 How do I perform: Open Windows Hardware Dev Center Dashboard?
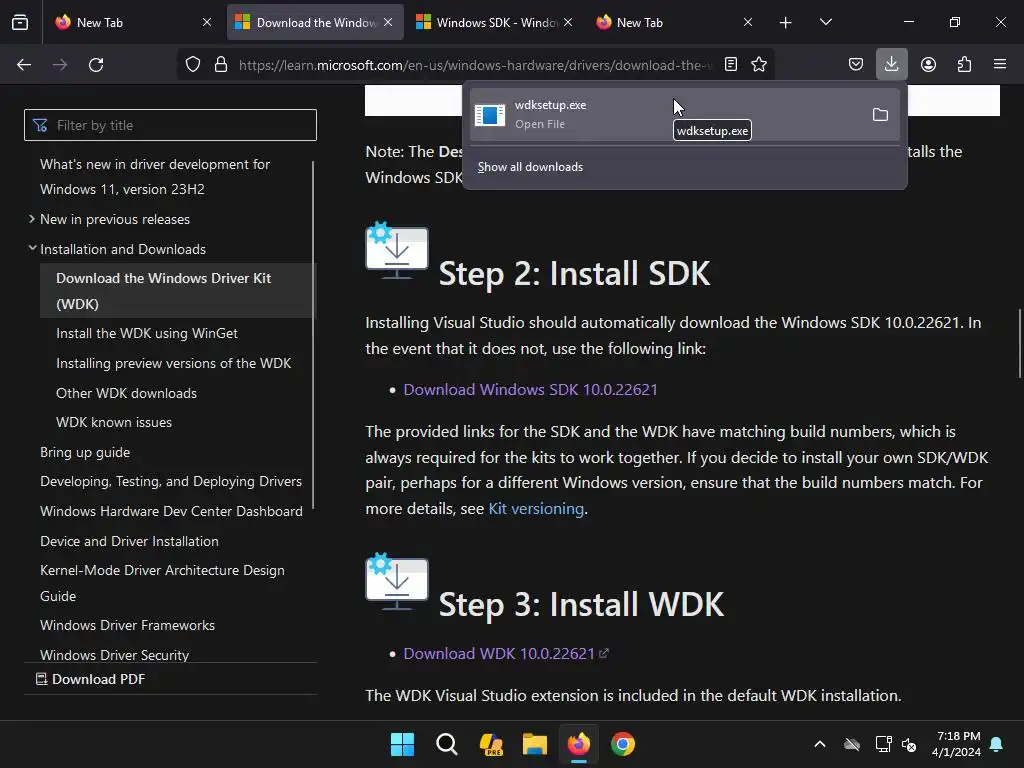171,511
